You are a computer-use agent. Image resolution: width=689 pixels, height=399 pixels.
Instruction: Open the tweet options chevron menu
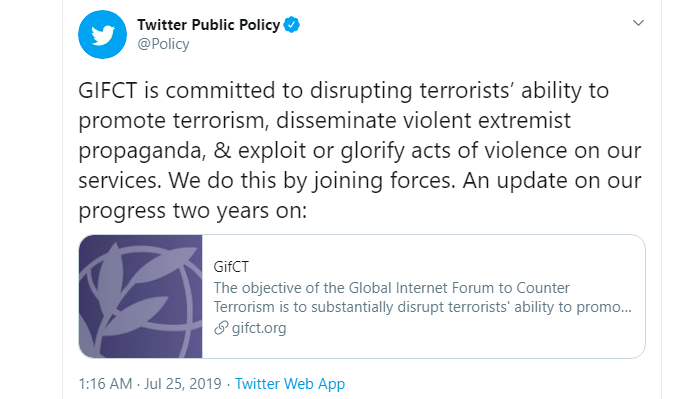coord(638,23)
